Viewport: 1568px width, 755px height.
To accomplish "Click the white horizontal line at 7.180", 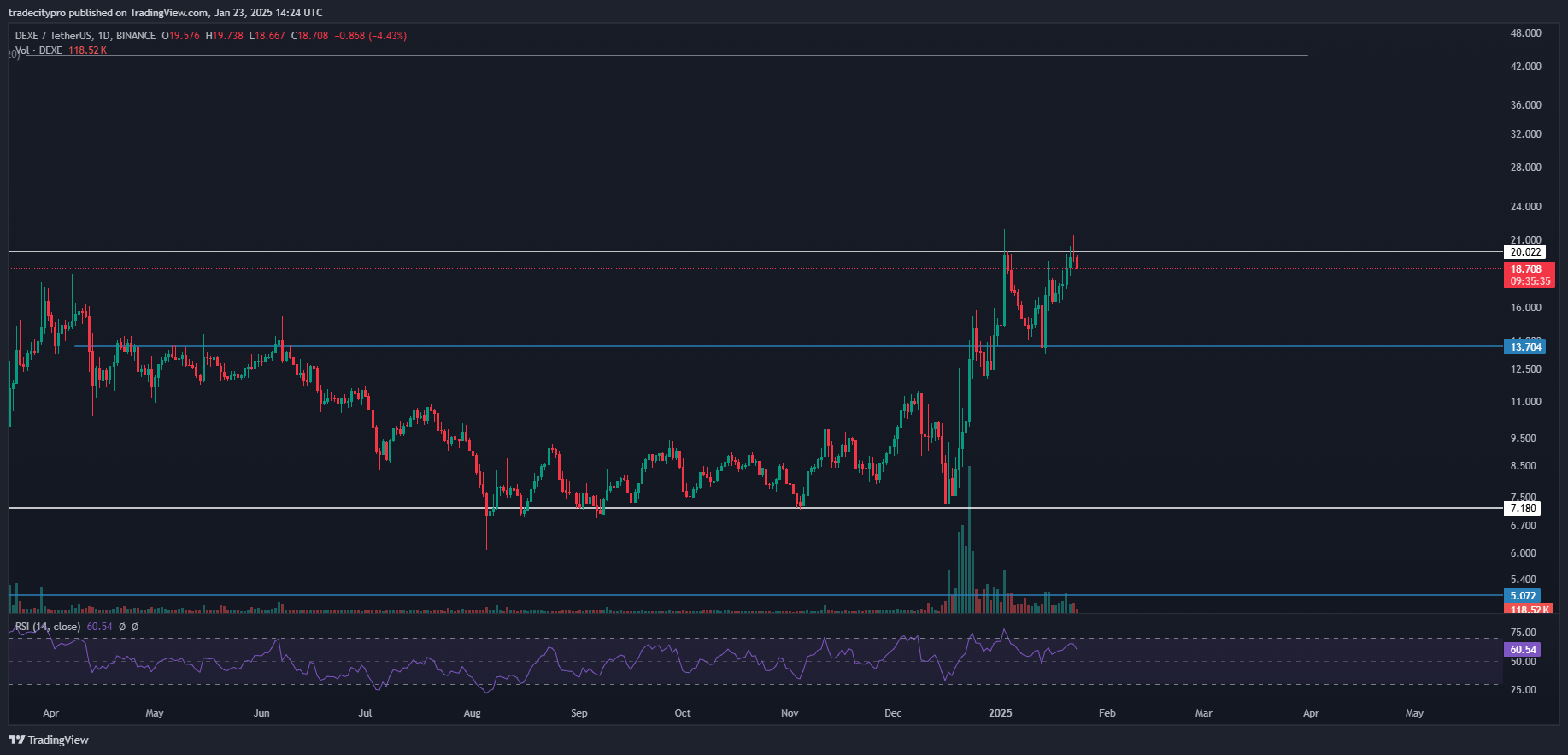I will point(755,508).
